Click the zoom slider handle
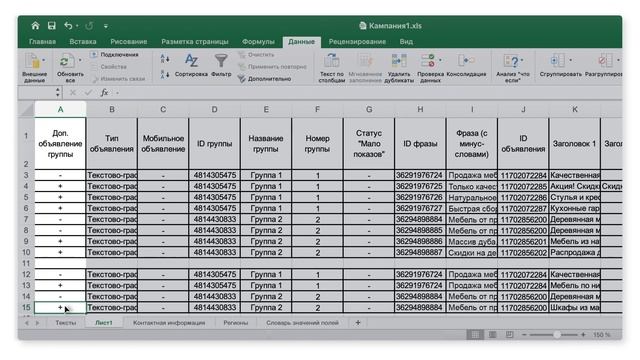Screen dimensions: 640x360 pyautogui.click(x=557, y=335)
